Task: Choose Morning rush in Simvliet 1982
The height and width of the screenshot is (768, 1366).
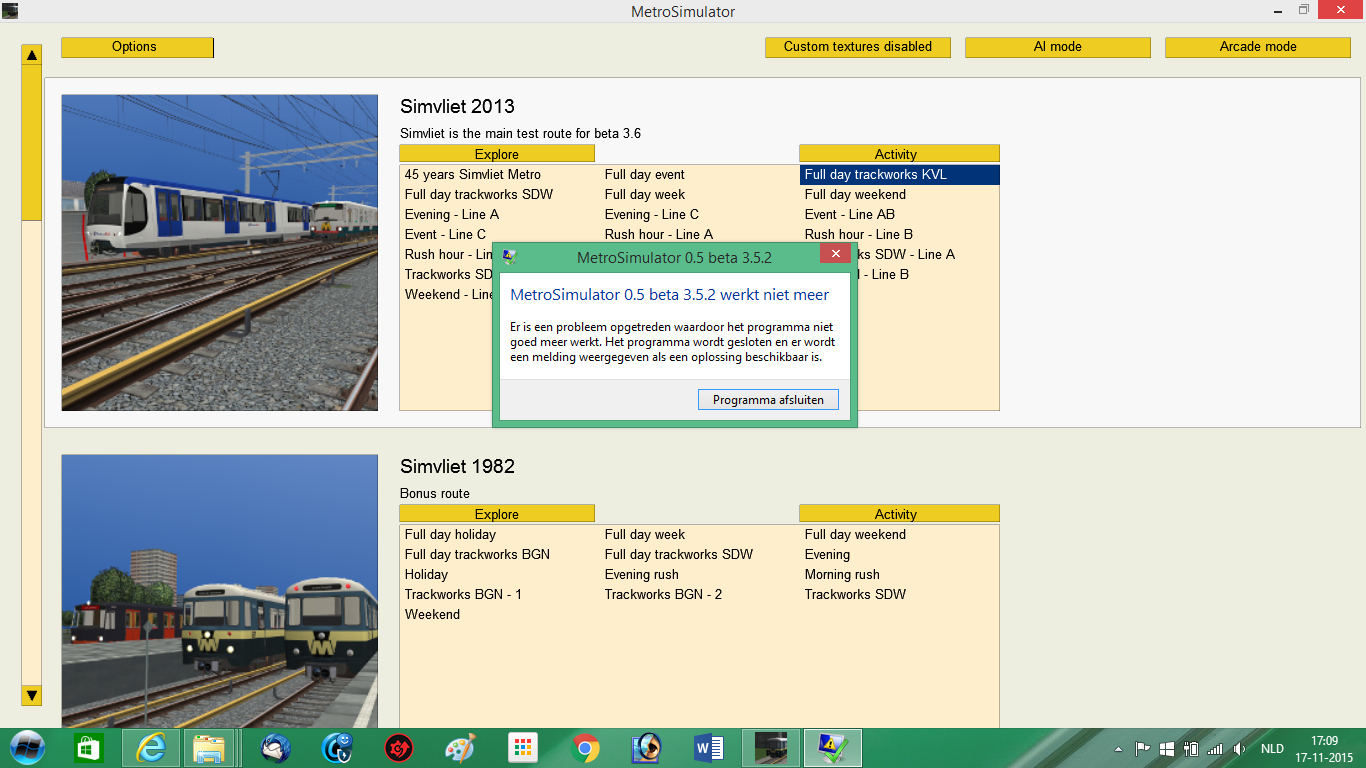Action: point(842,575)
